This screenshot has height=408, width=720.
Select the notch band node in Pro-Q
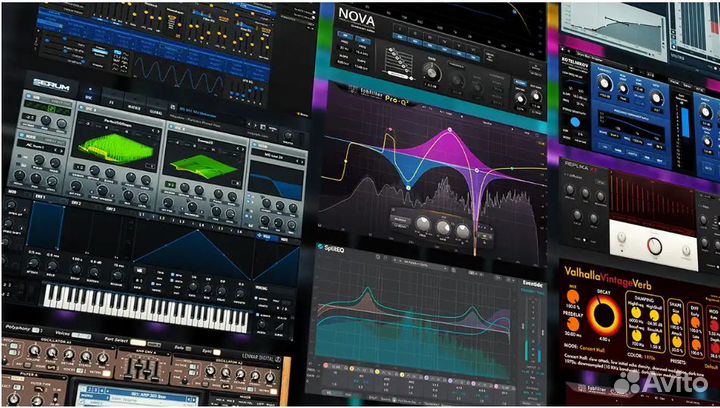477,170
